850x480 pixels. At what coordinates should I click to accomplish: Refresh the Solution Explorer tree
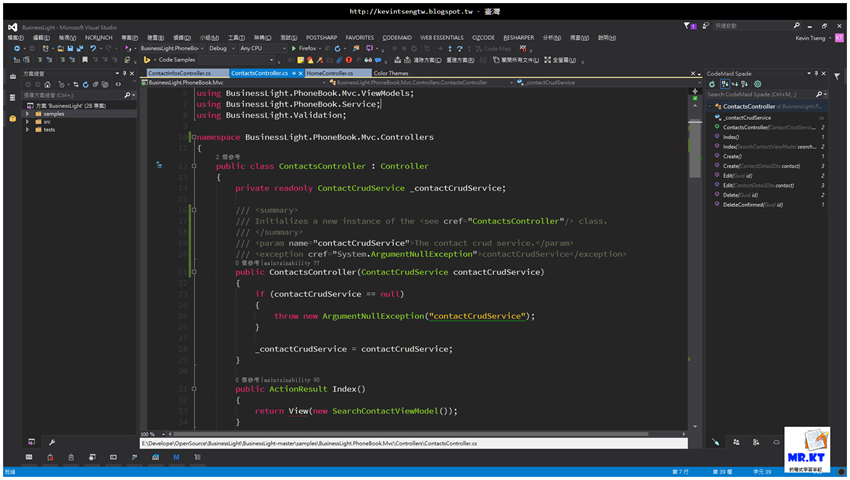click(x=86, y=85)
